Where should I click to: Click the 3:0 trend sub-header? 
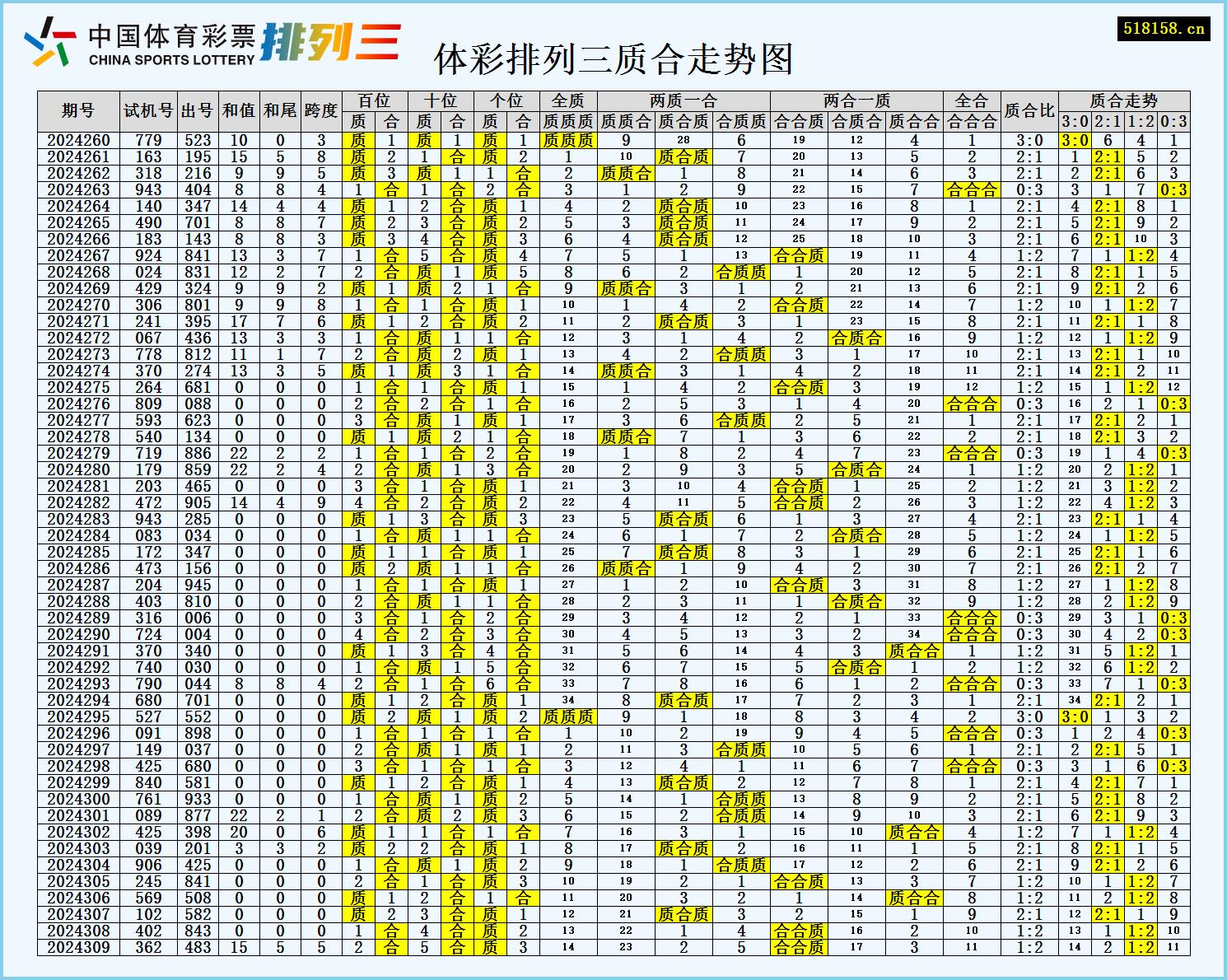[x=1075, y=121]
